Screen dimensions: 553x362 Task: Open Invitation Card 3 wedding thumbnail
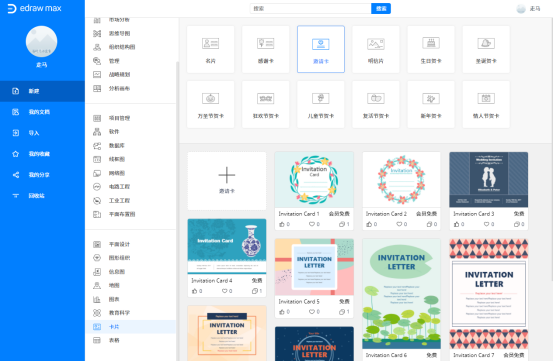click(x=488, y=180)
